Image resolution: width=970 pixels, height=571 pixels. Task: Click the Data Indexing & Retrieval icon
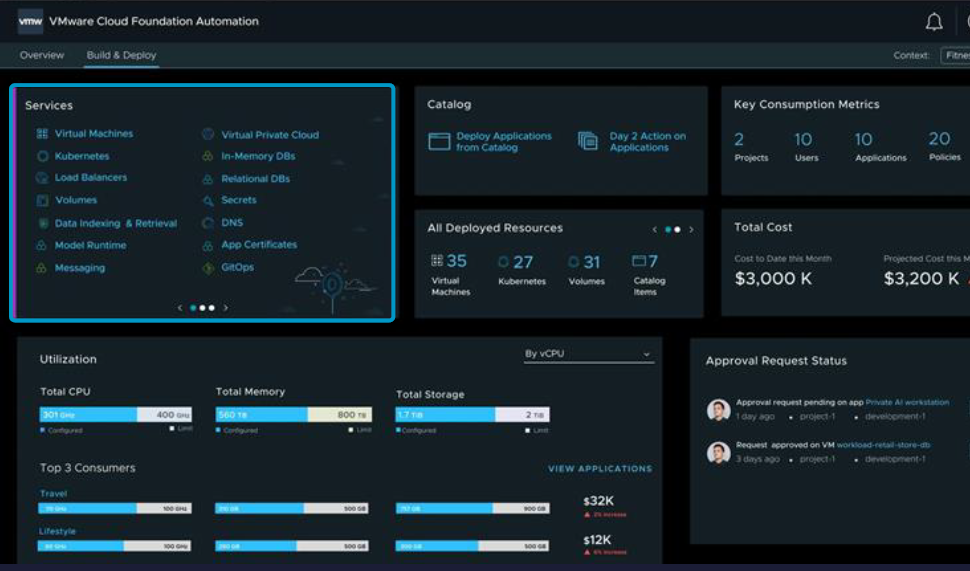point(42,223)
